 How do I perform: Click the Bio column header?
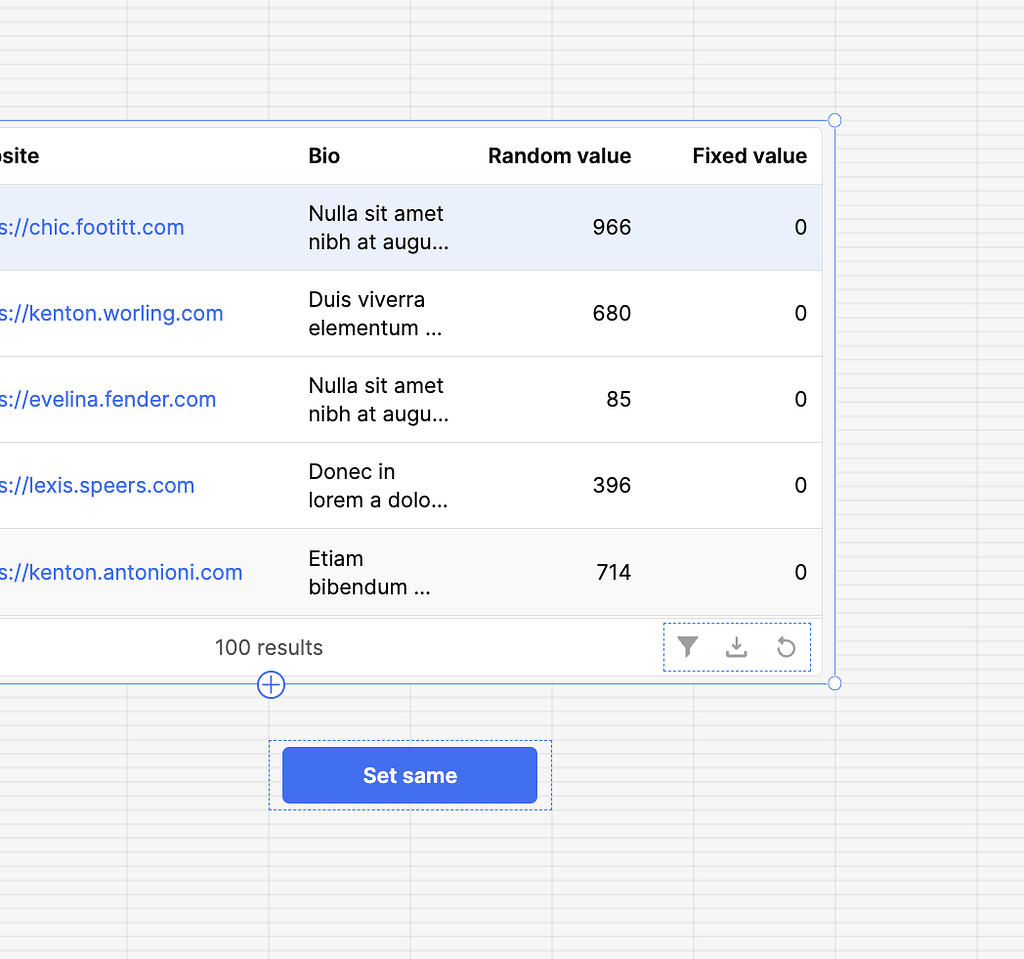[x=323, y=156]
